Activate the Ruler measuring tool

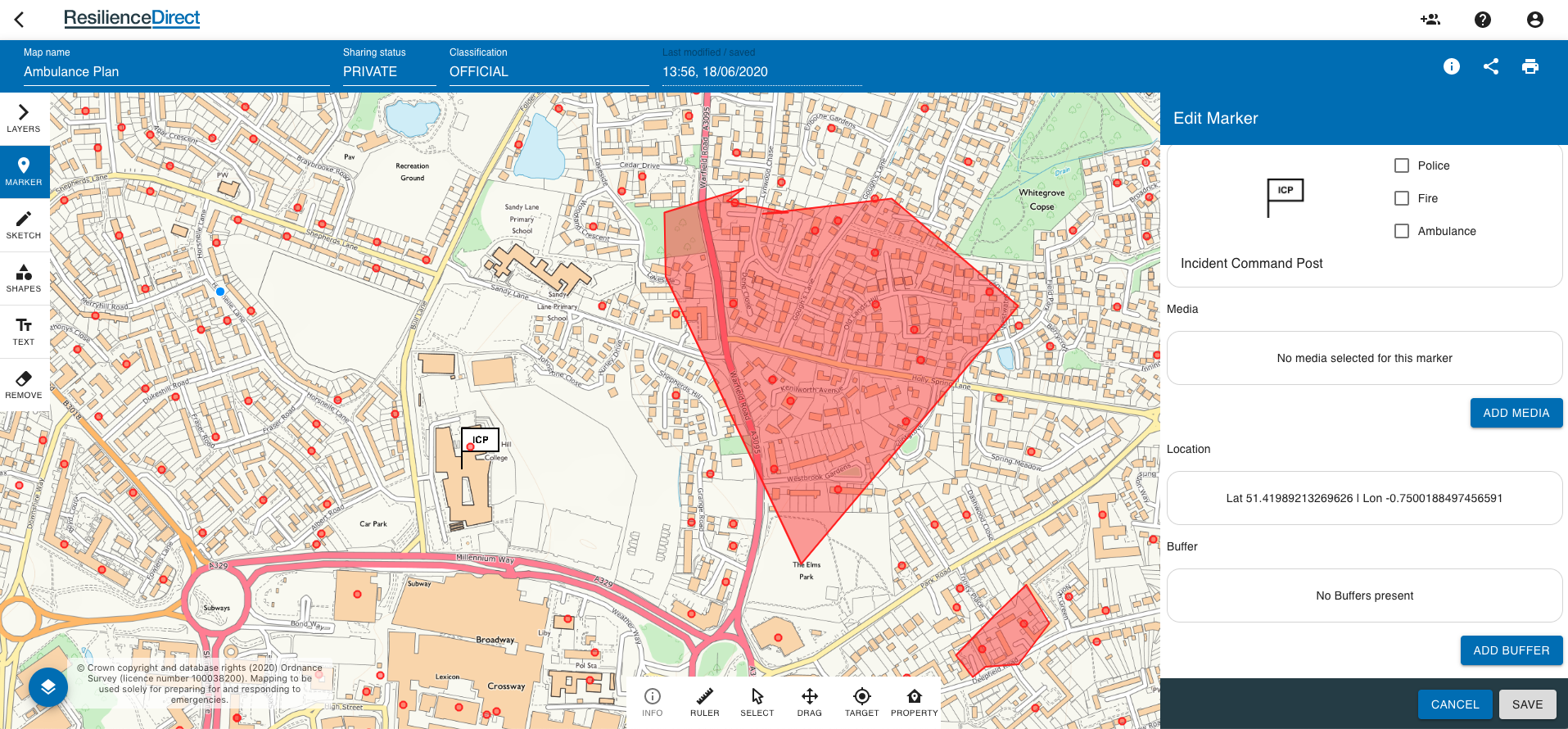pyautogui.click(x=705, y=702)
